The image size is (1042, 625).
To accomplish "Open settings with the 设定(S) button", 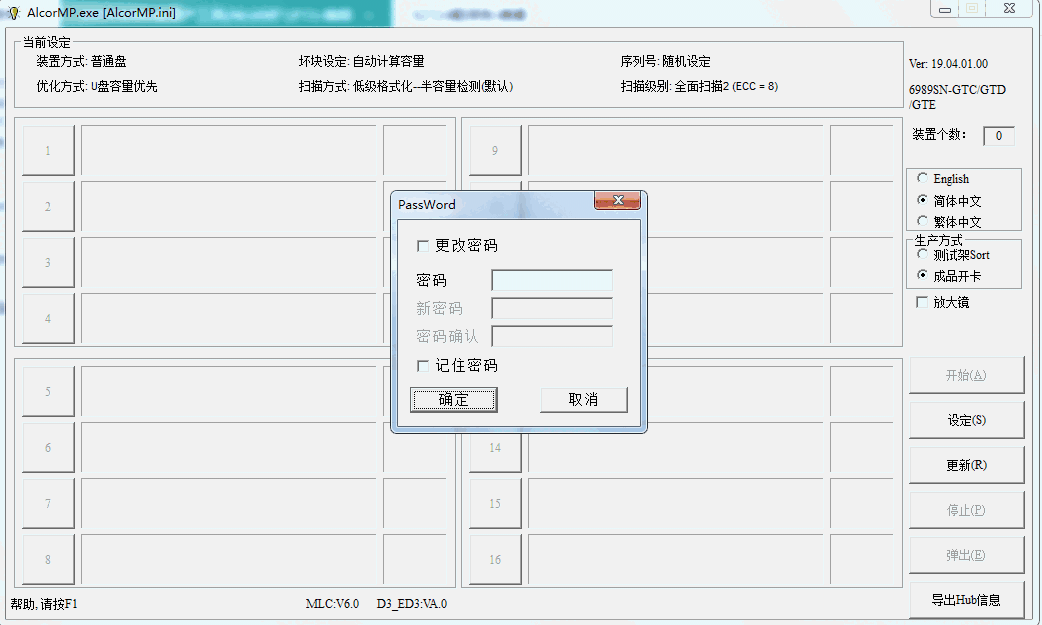I will coord(966,419).
